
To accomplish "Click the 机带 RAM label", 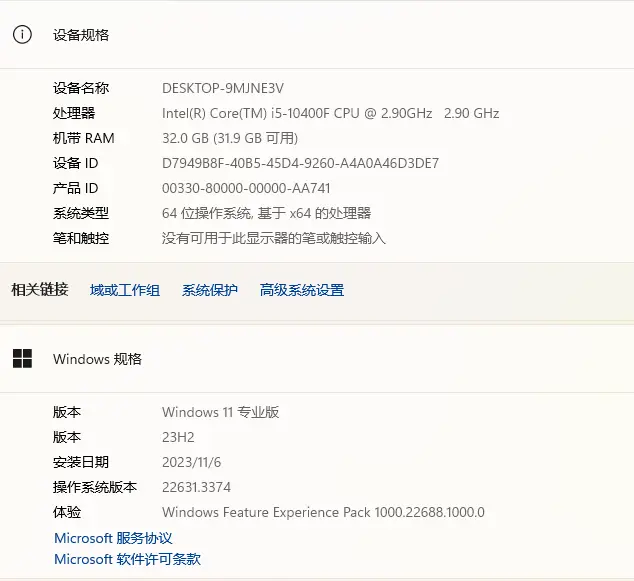I will click(x=84, y=138).
